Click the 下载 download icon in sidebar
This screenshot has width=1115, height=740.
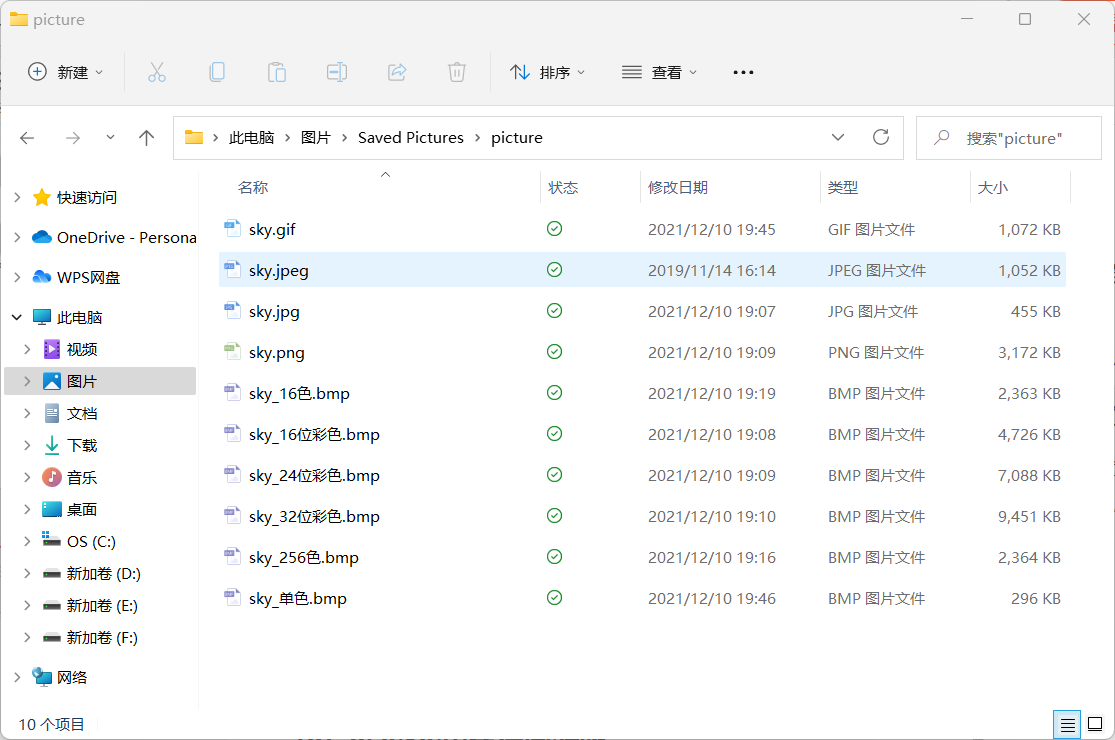point(52,445)
